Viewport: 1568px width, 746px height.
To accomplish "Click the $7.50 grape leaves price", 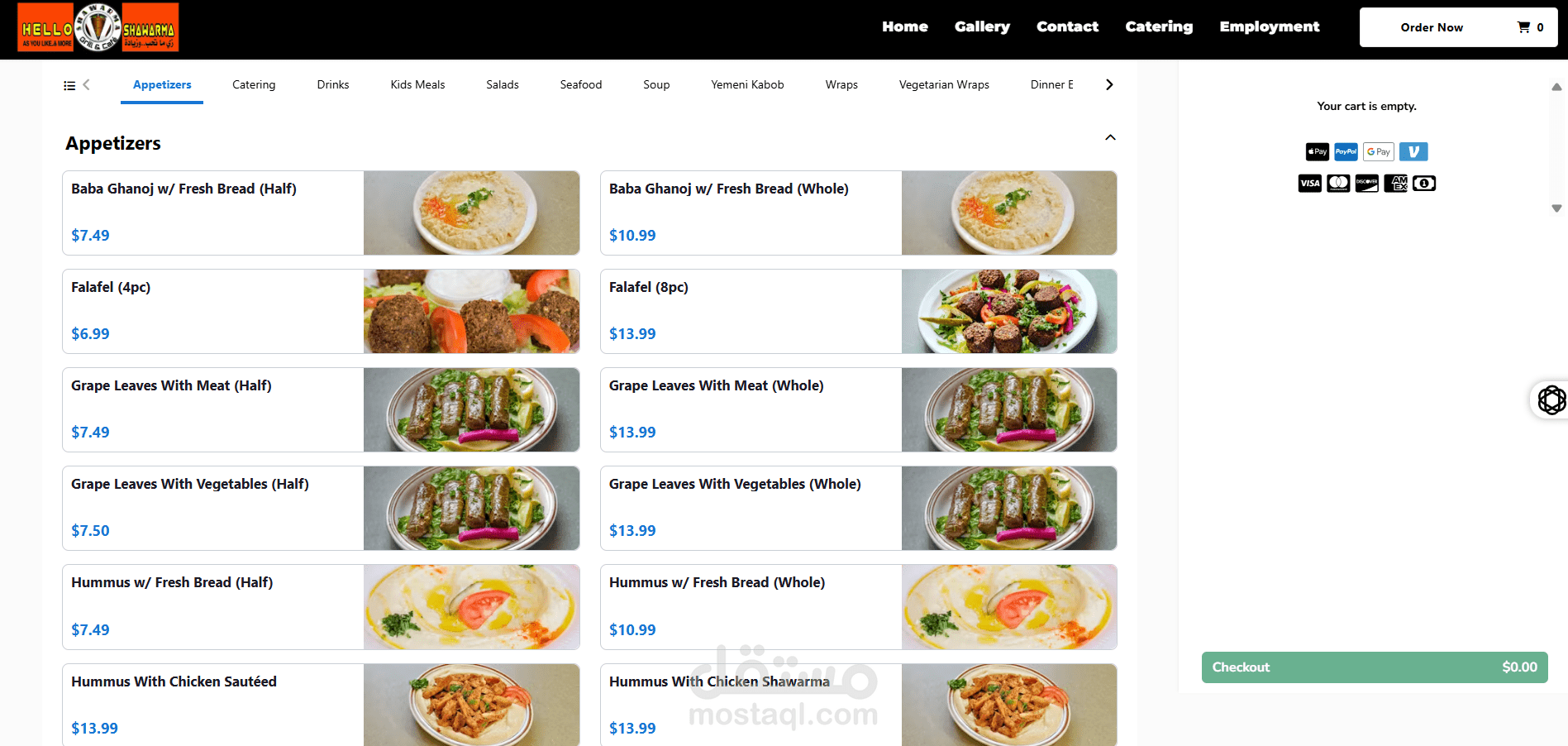I will click(x=90, y=531).
